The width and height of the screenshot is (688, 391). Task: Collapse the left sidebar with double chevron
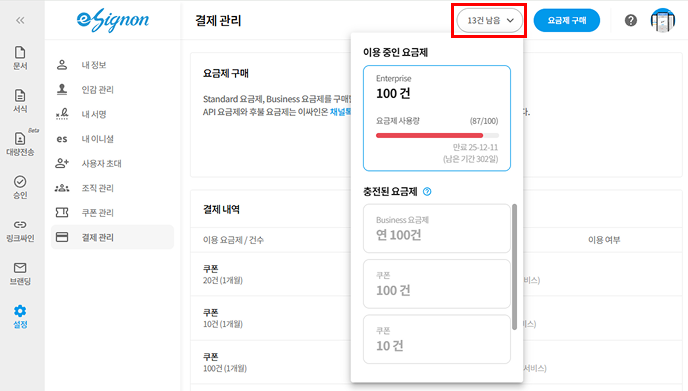20,21
